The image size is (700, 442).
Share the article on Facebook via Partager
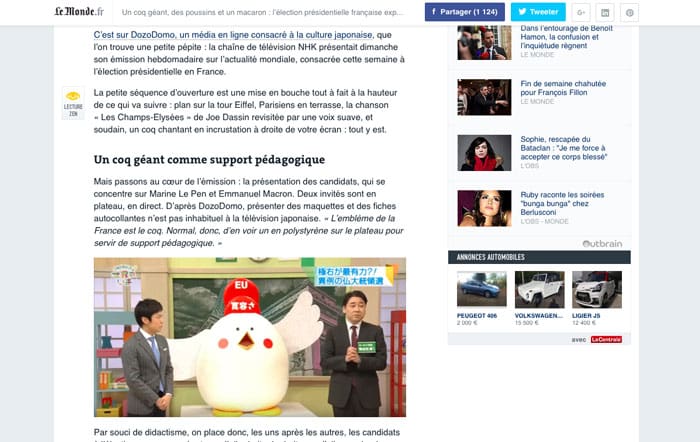click(x=465, y=12)
